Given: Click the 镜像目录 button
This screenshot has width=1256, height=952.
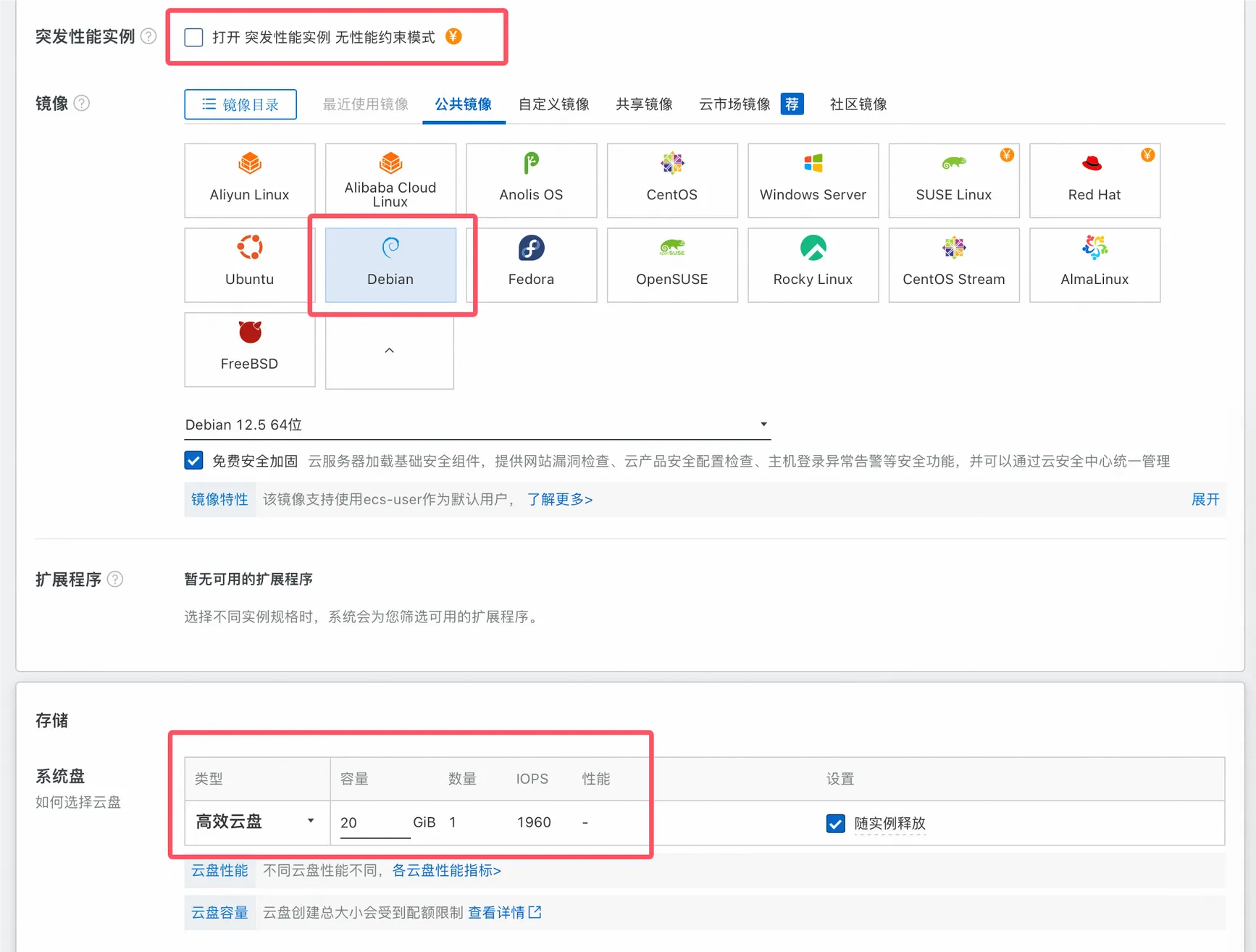Looking at the screenshot, I should (x=240, y=104).
